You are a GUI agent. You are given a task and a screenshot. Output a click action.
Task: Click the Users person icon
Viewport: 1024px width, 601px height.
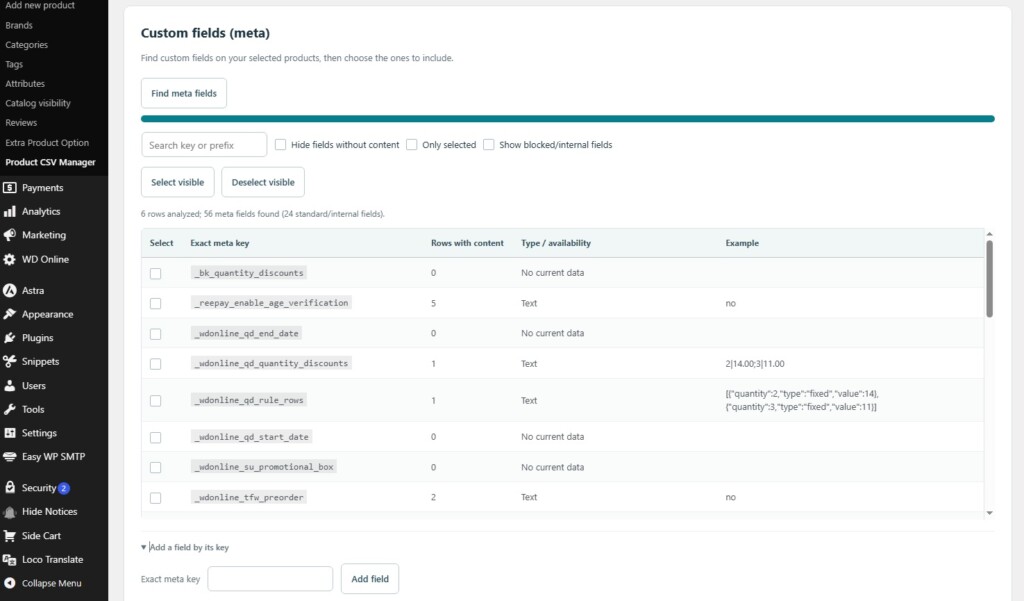10,385
